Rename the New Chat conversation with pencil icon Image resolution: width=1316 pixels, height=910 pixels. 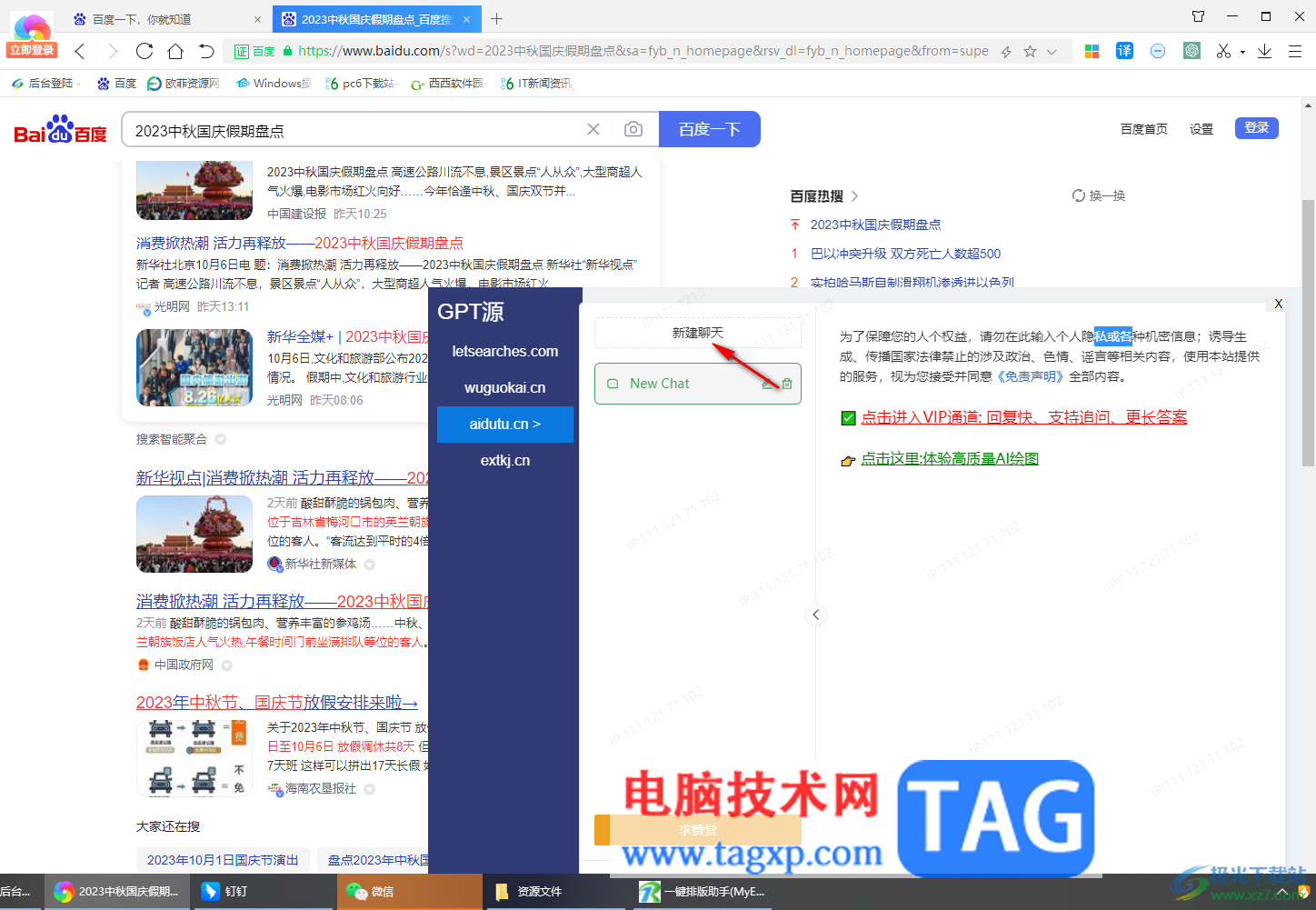[769, 384]
